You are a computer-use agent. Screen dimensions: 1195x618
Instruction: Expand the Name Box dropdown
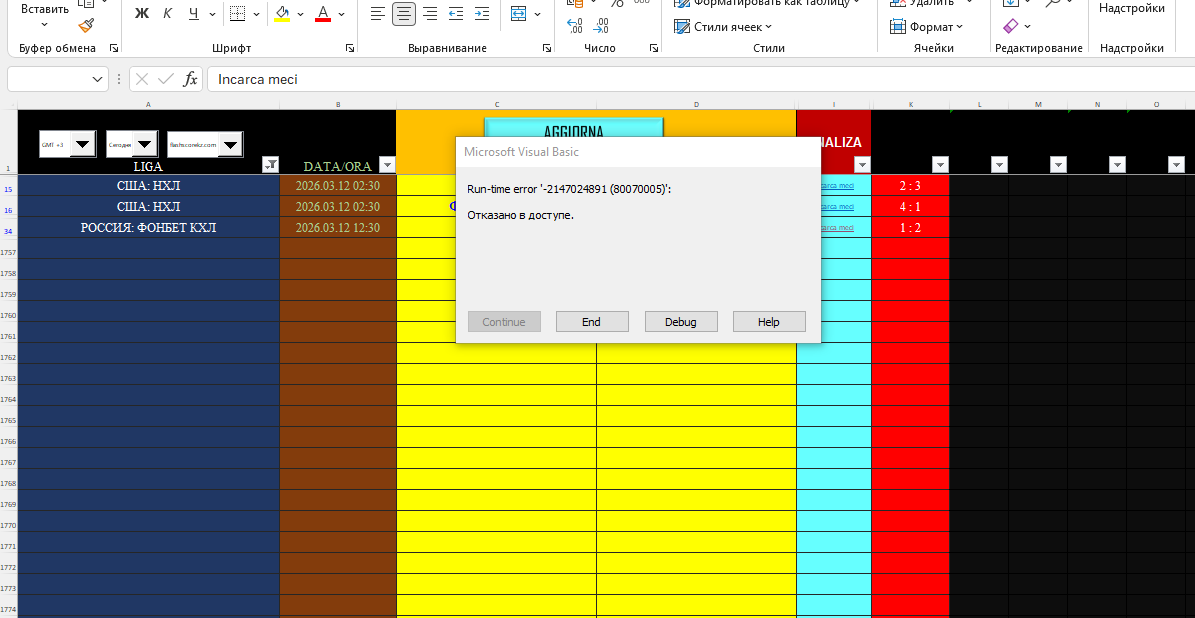pos(98,79)
